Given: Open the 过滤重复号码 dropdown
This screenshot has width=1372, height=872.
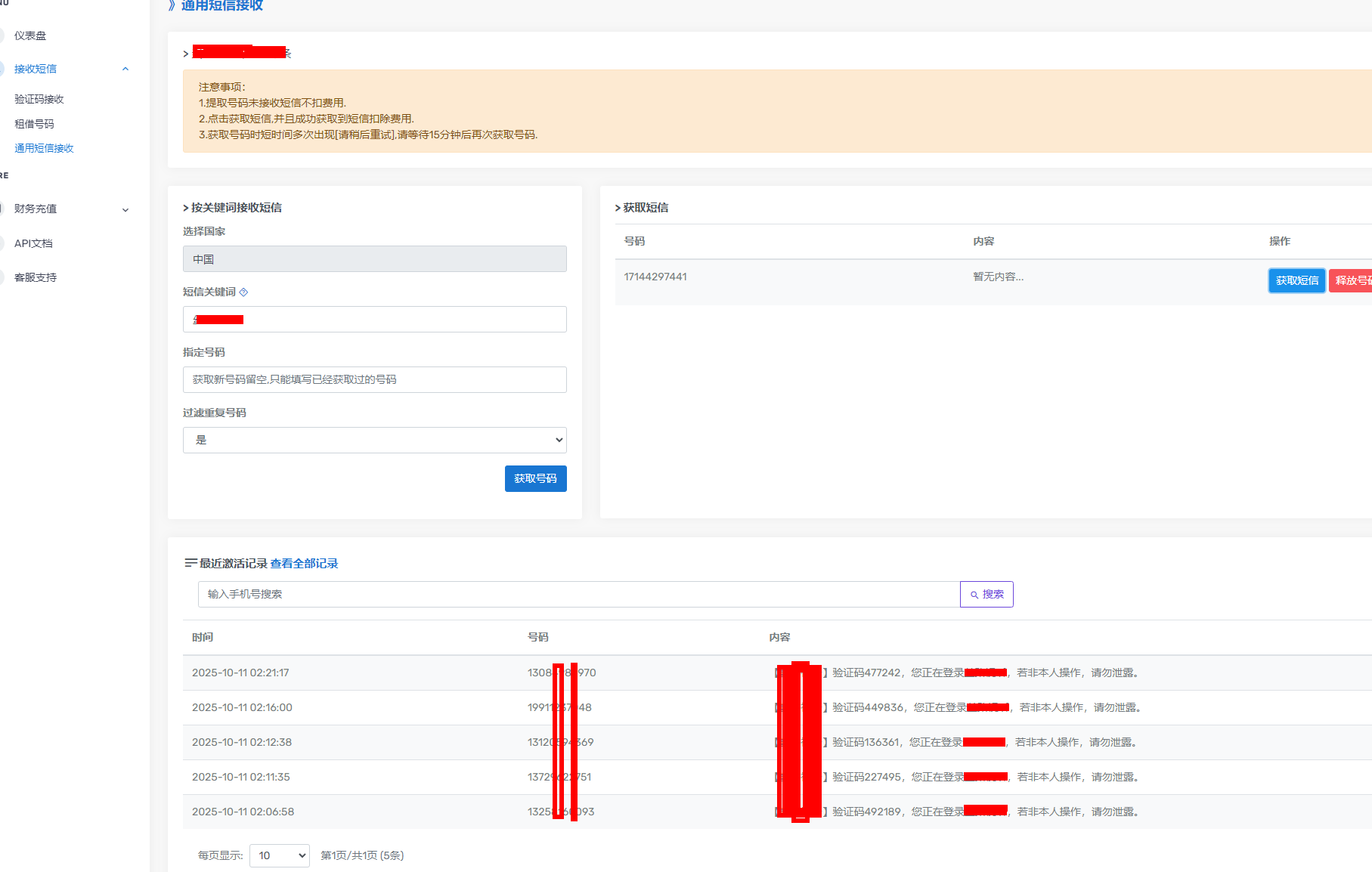Looking at the screenshot, I should (x=374, y=441).
